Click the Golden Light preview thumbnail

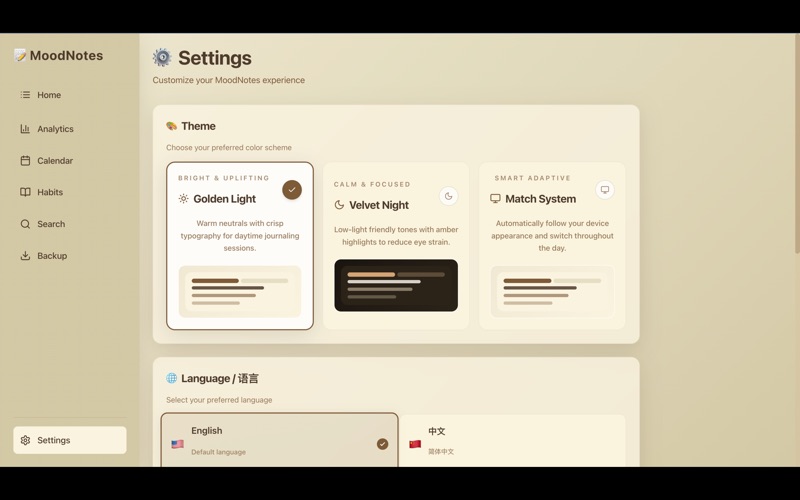240,292
